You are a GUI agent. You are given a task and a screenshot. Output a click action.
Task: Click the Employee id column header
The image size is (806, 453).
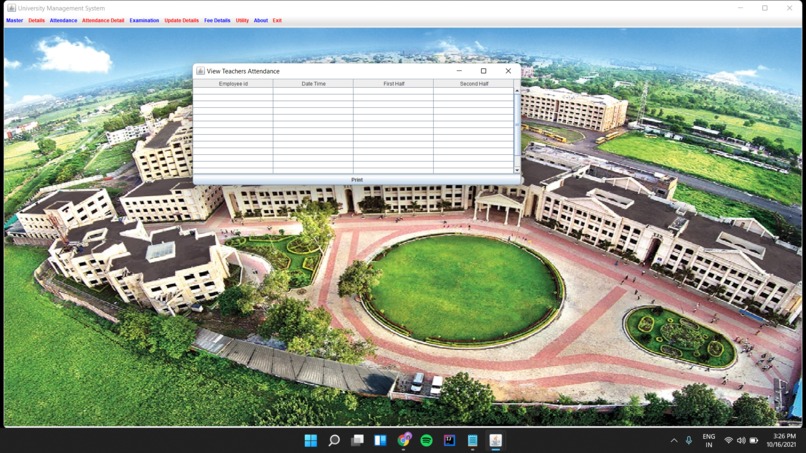(233, 83)
